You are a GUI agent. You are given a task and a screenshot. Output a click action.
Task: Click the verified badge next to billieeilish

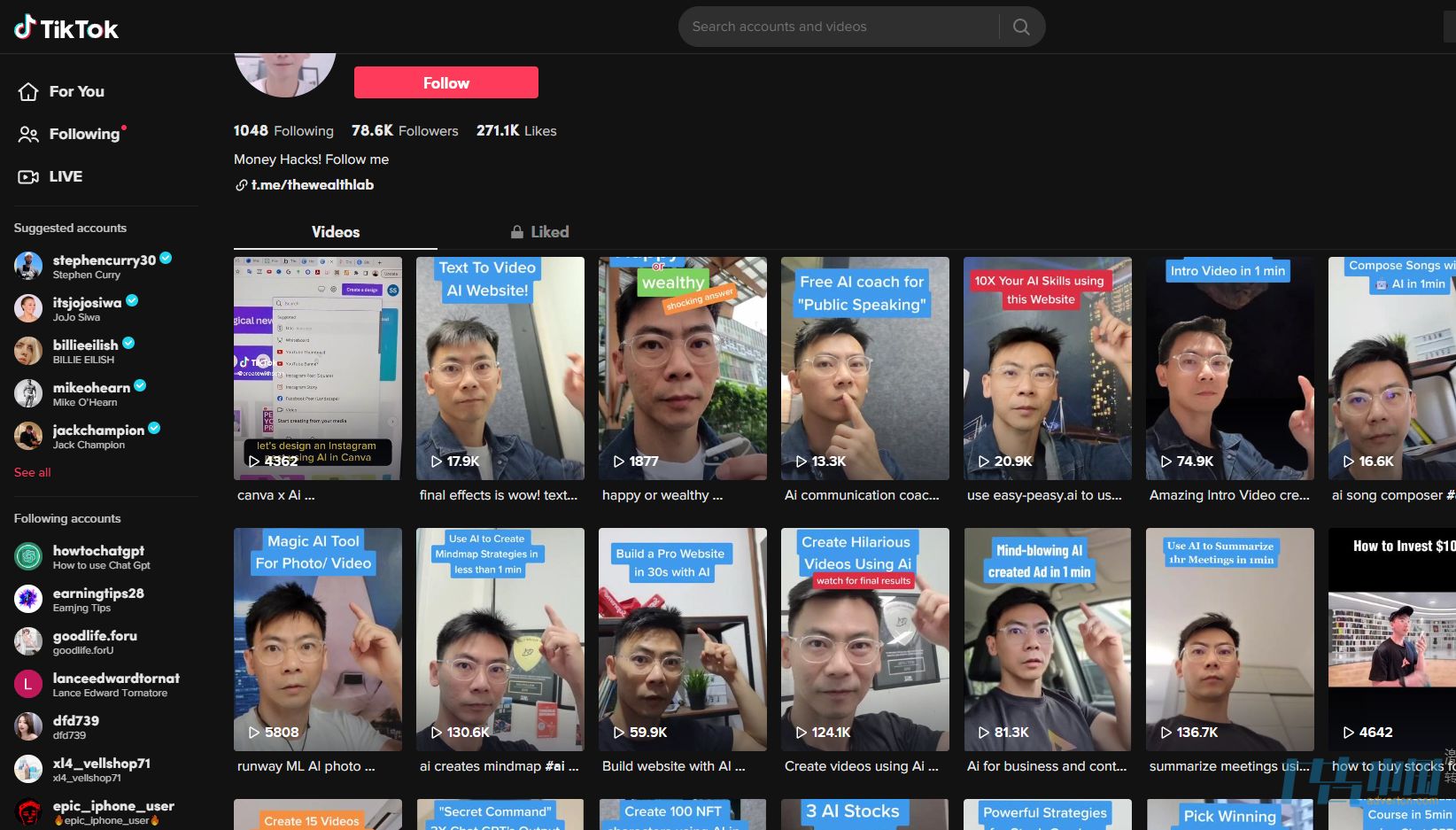coord(128,342)
